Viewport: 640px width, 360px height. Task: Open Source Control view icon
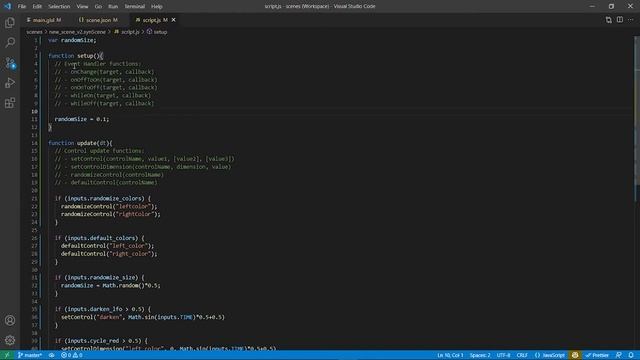(x=10, y=62)
